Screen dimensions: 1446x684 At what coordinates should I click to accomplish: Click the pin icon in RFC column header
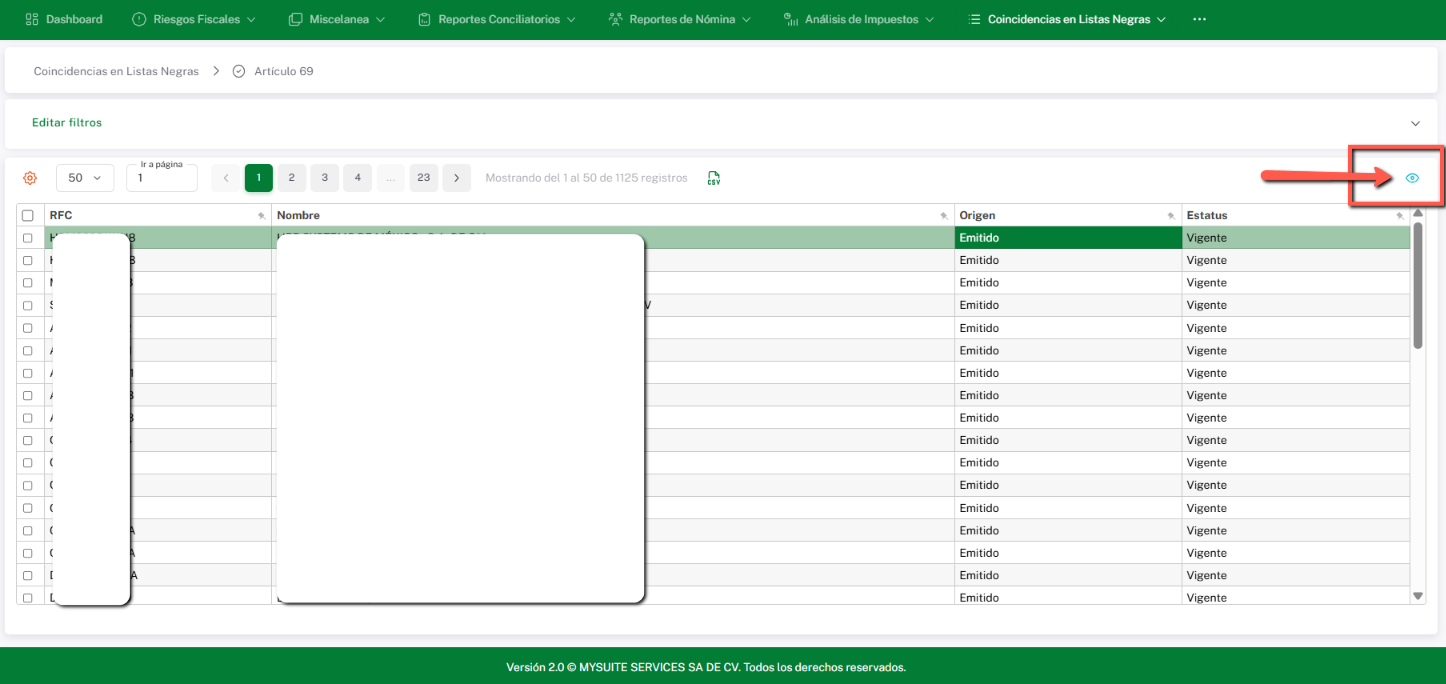262,216
